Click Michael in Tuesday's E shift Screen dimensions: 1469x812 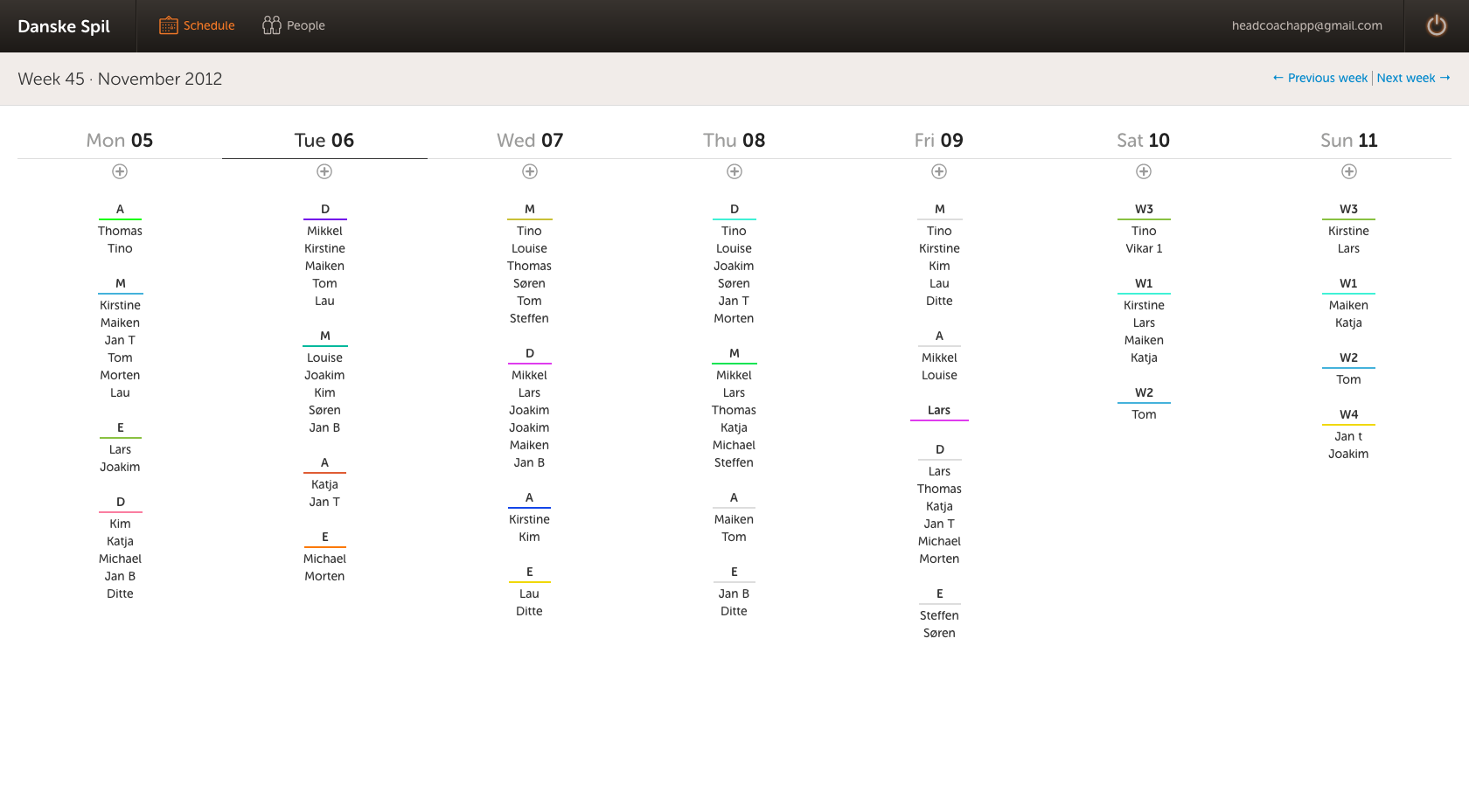[x=324, y=559]
